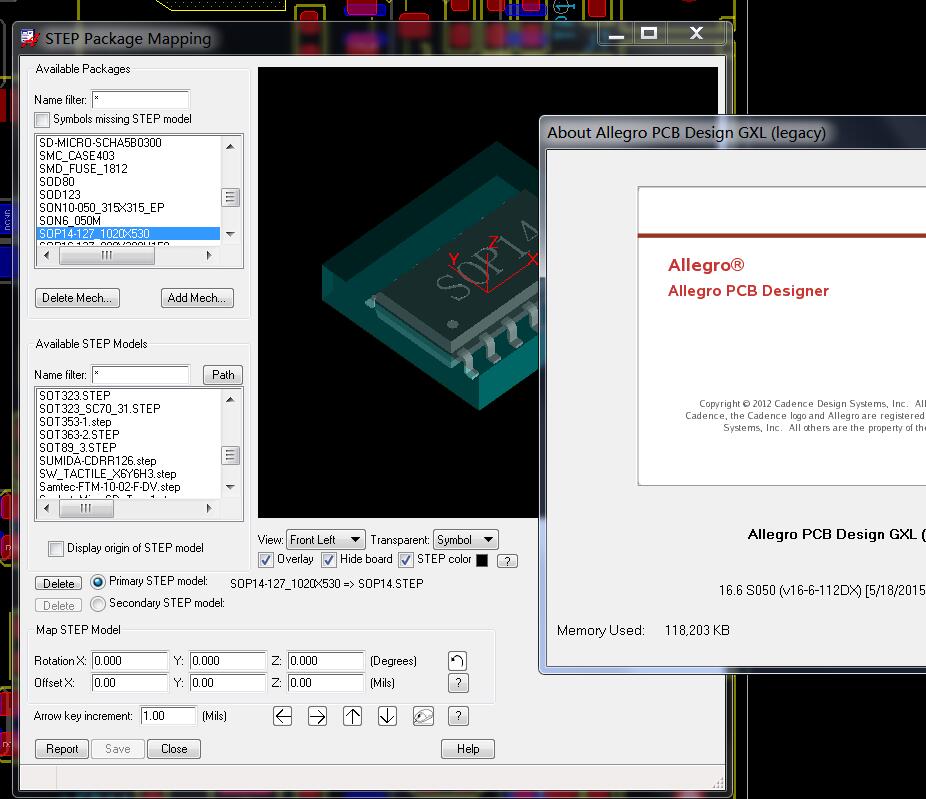Click STEP models horizontal scroll left arrow
This screenshot has width=926, height=799.
(x=46, y=508)
